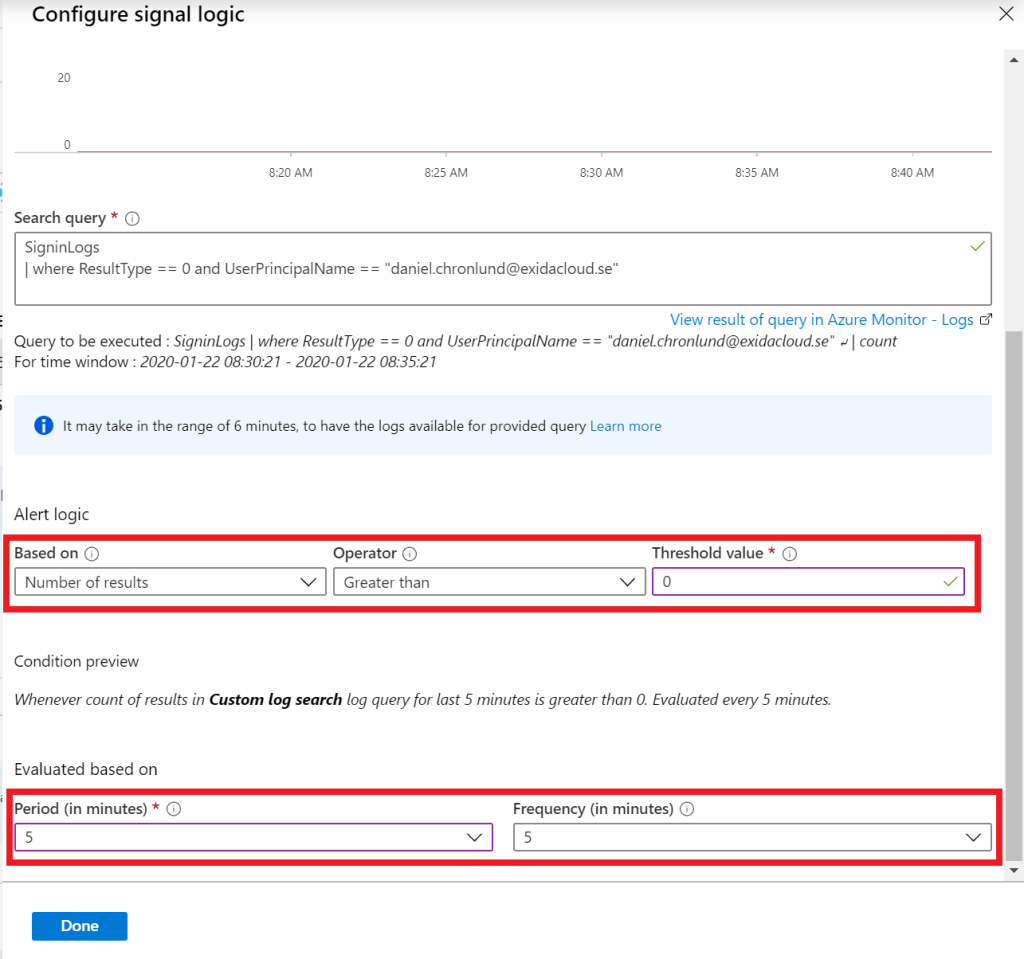Viewport: 1024px width, 959px height.
Task: Click the green checkmark in the query editor
Action: coord(977,245)
